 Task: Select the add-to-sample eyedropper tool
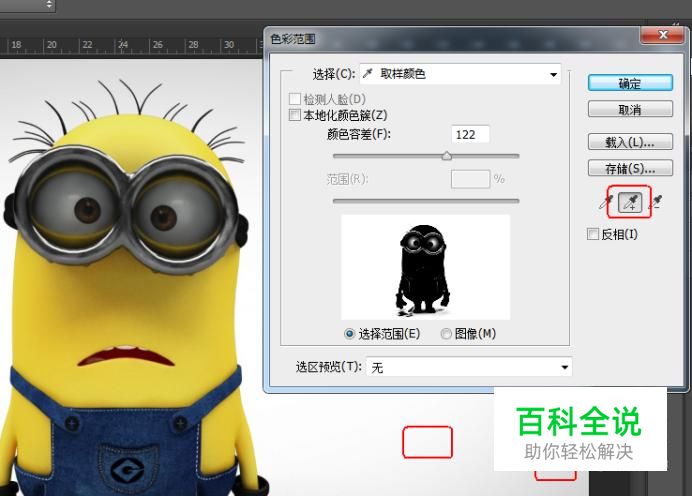coord(630,202)
